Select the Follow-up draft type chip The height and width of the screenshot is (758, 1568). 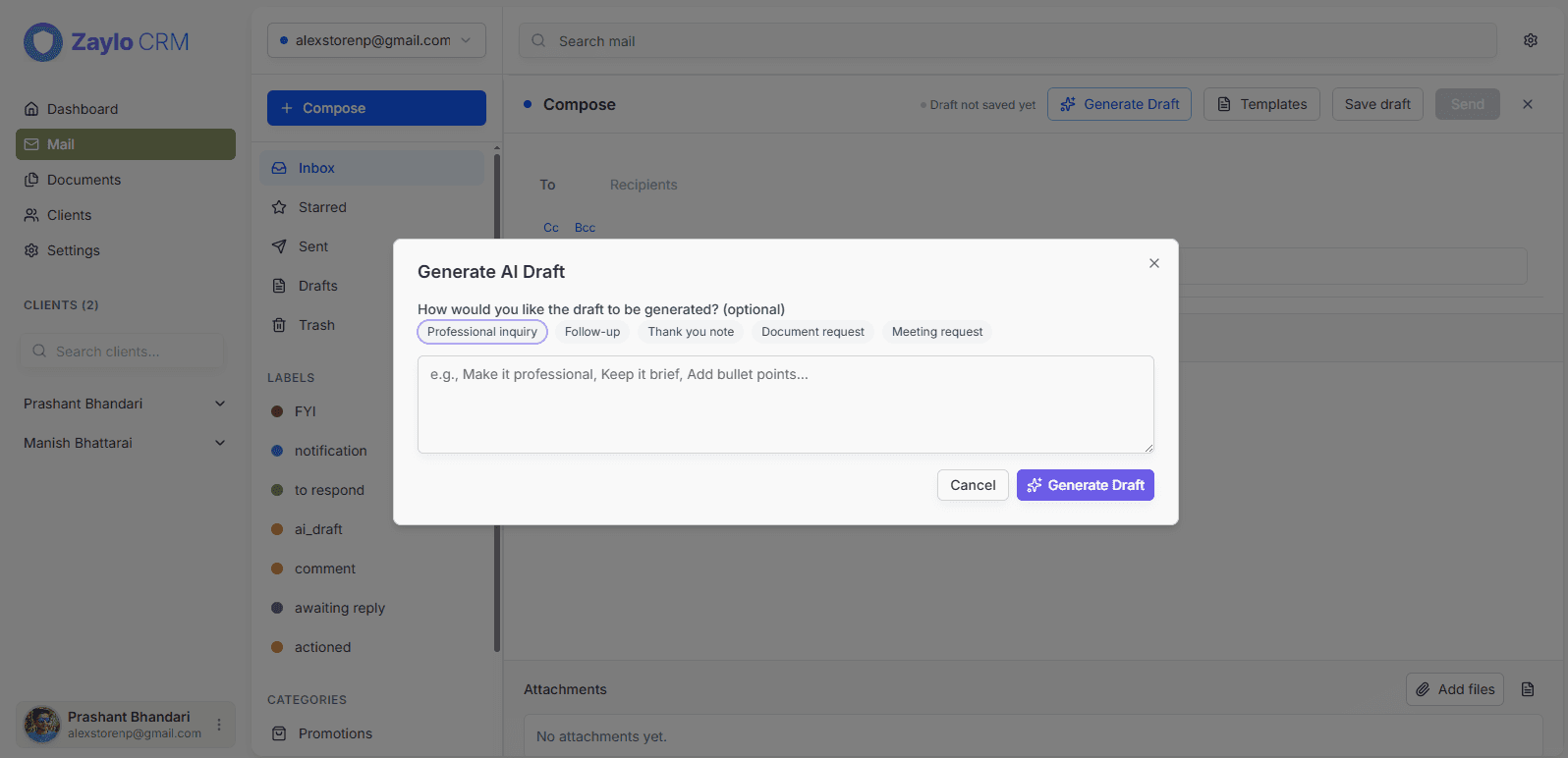592,332
